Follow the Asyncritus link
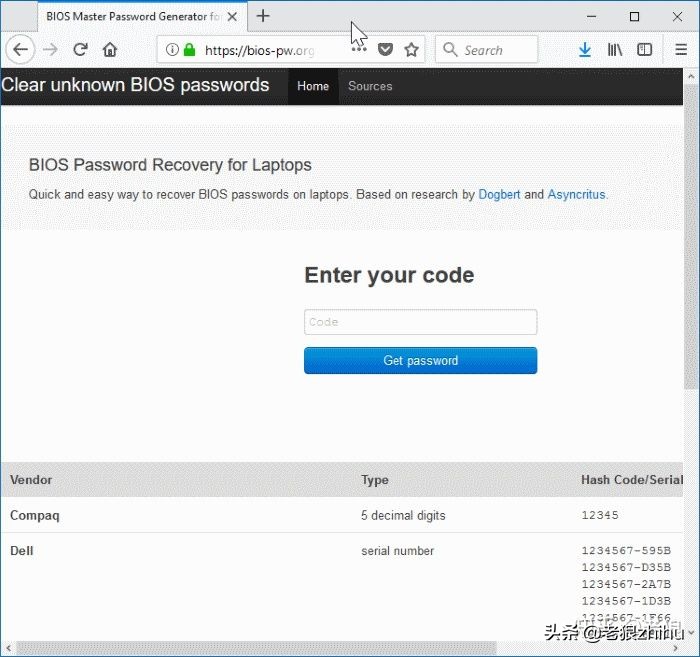Image resolution: width=700 pixels, height=657 pixels. (576, 195)
